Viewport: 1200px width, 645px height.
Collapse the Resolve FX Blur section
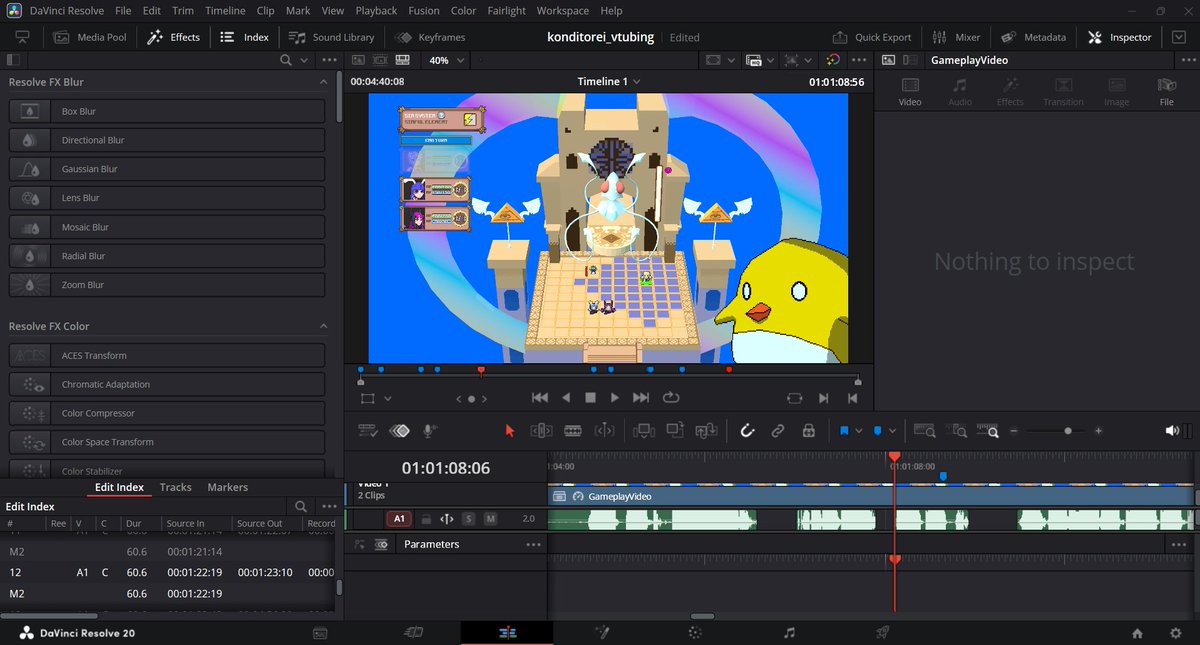323,82
